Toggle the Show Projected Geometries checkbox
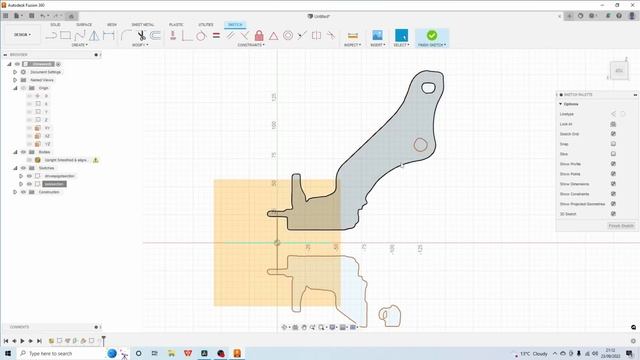 [613, 204]
